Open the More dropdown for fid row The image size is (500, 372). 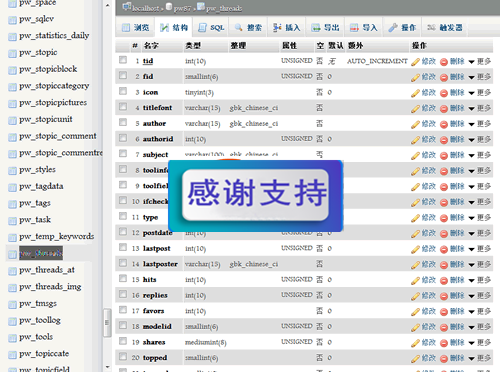pos(480,77)
